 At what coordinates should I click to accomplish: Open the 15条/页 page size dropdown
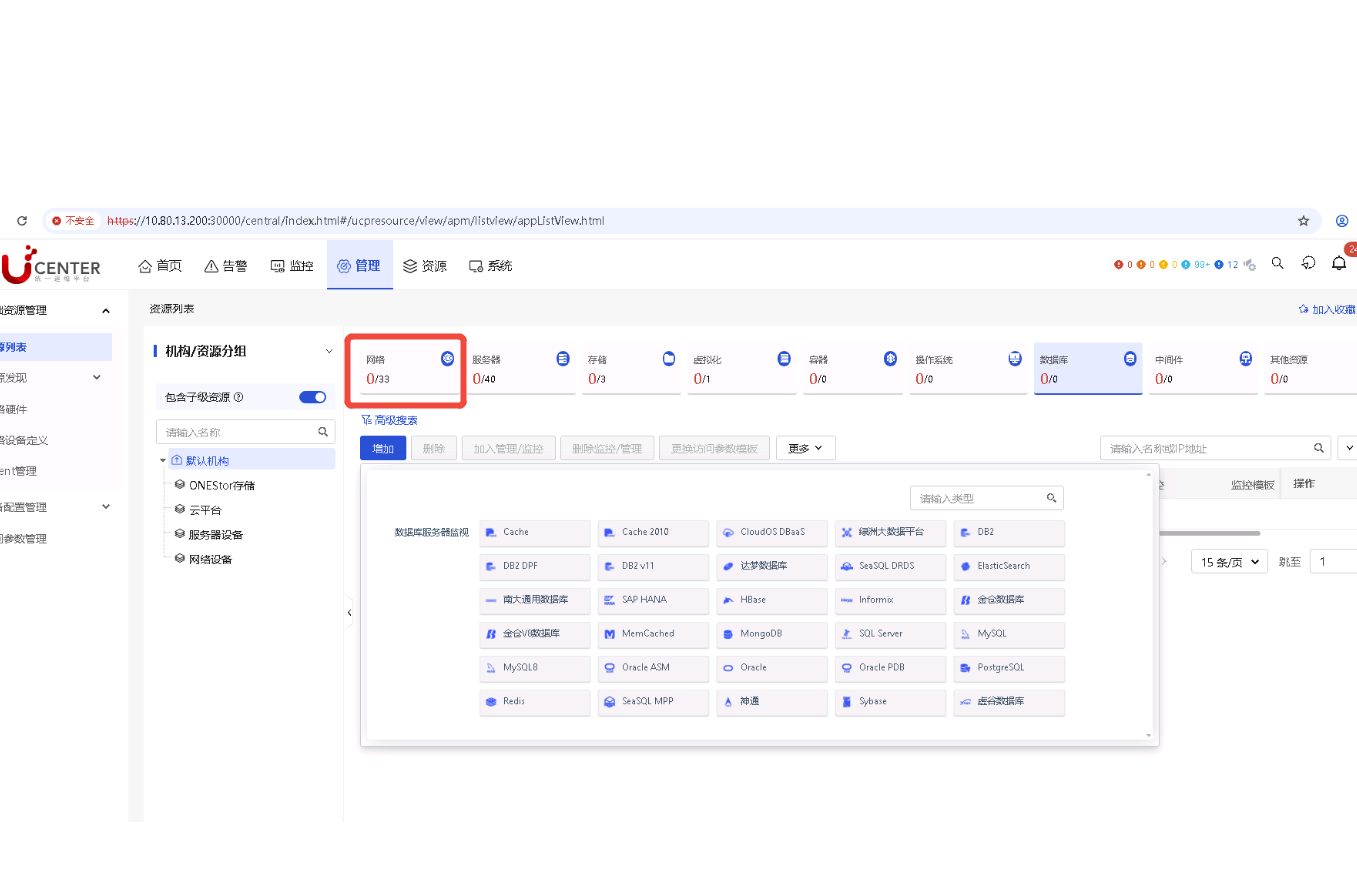pyautogui.click(x=1229, y=562)
